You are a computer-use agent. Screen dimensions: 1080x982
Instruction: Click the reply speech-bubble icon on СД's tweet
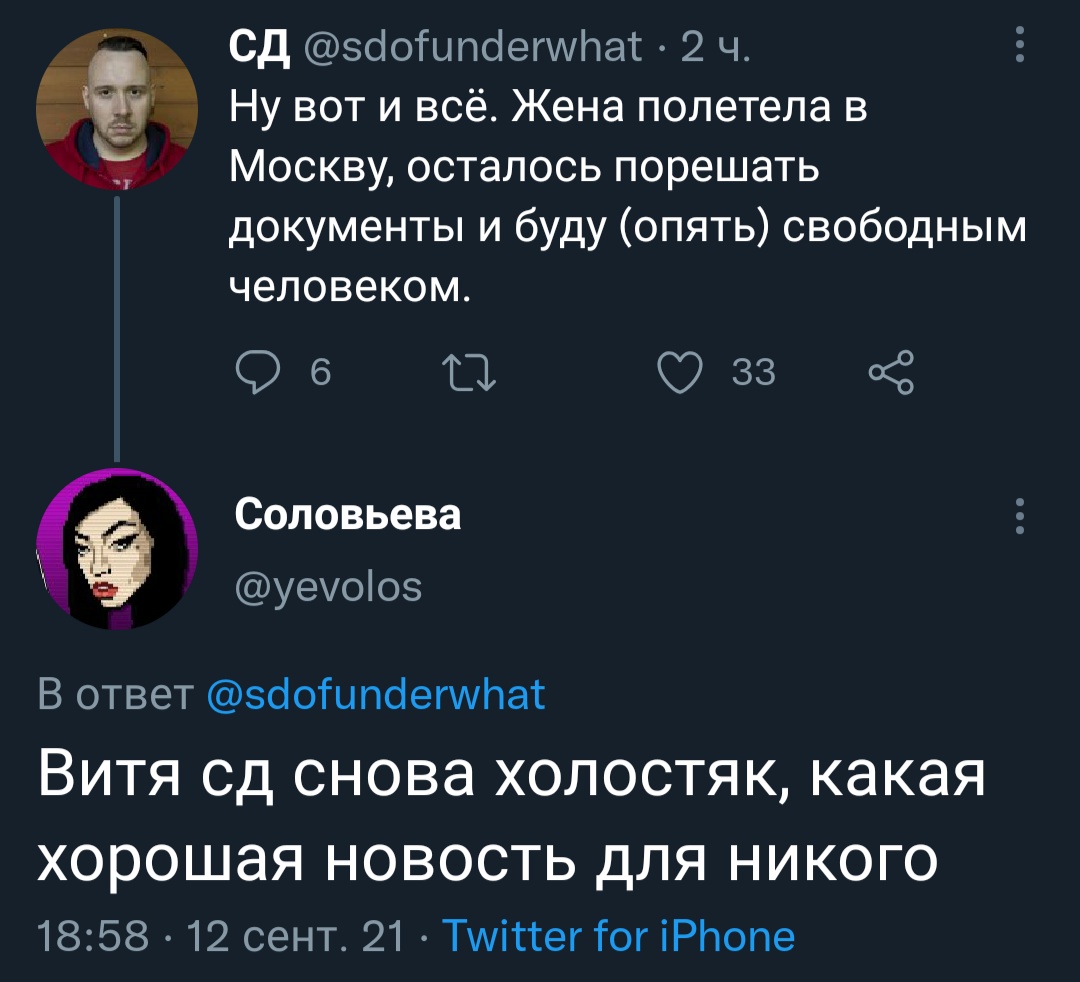[x=259, y=372]
